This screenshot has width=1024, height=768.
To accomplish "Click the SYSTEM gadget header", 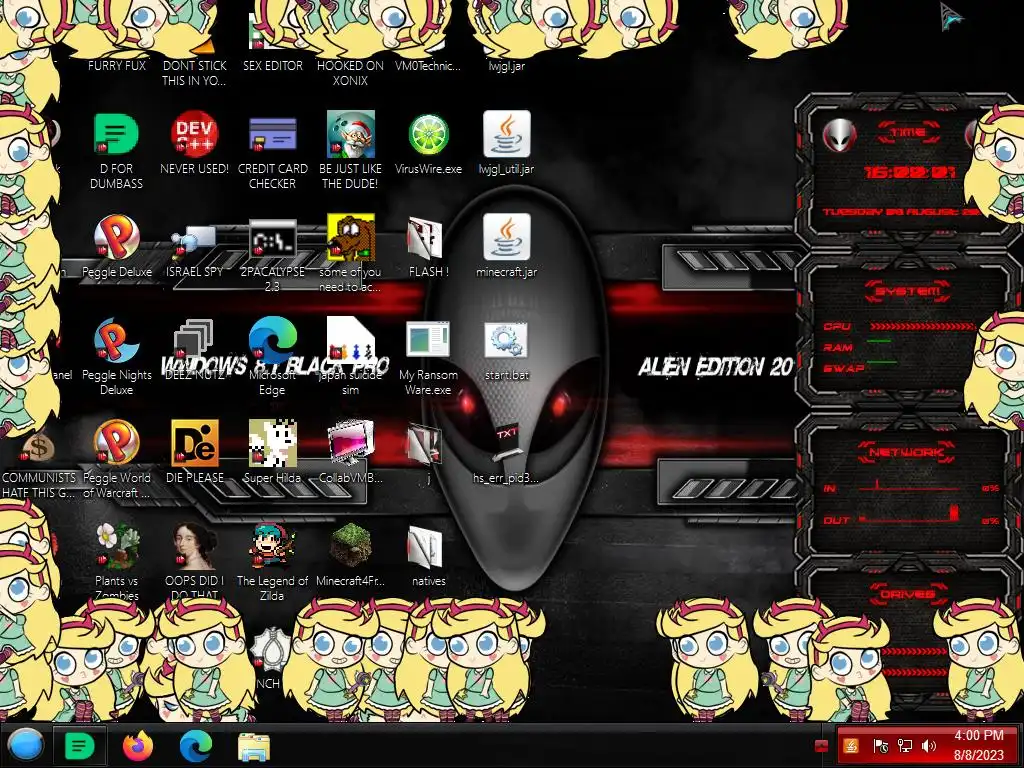I will (x=907, y=291).
